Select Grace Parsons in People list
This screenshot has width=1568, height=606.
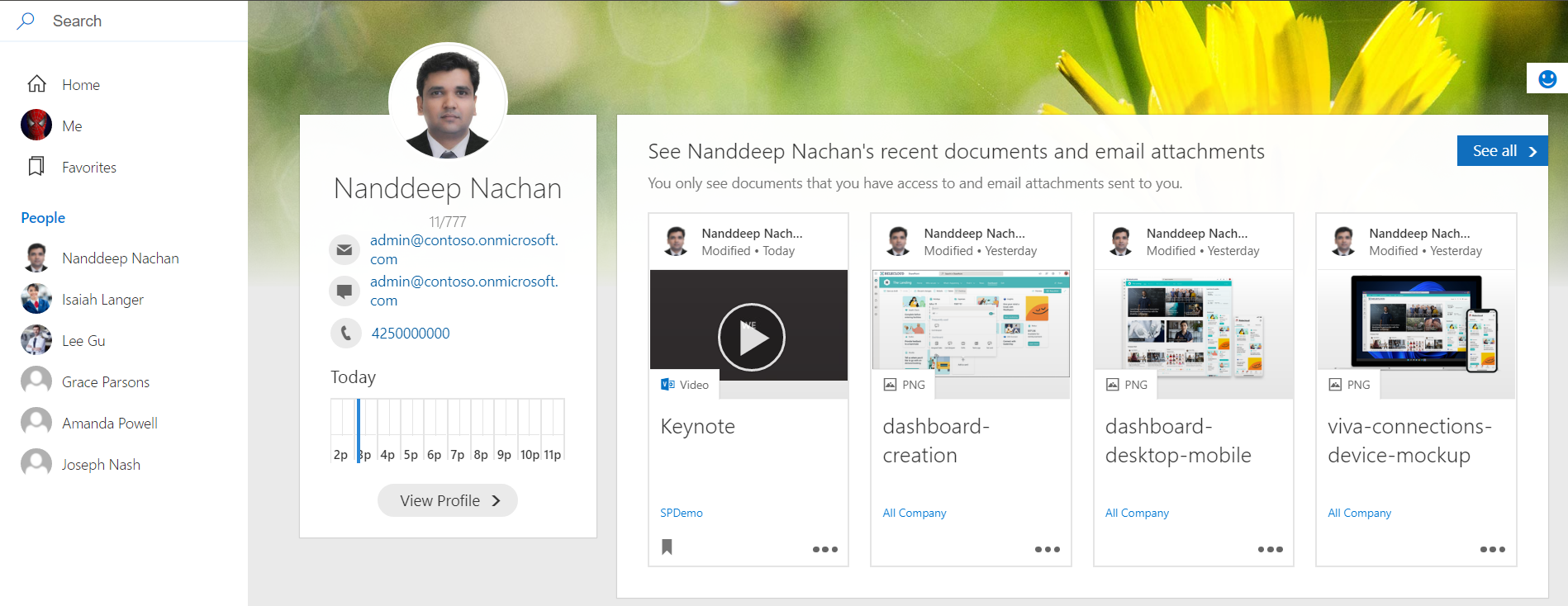pyautogui.click(x=106, y=382)
